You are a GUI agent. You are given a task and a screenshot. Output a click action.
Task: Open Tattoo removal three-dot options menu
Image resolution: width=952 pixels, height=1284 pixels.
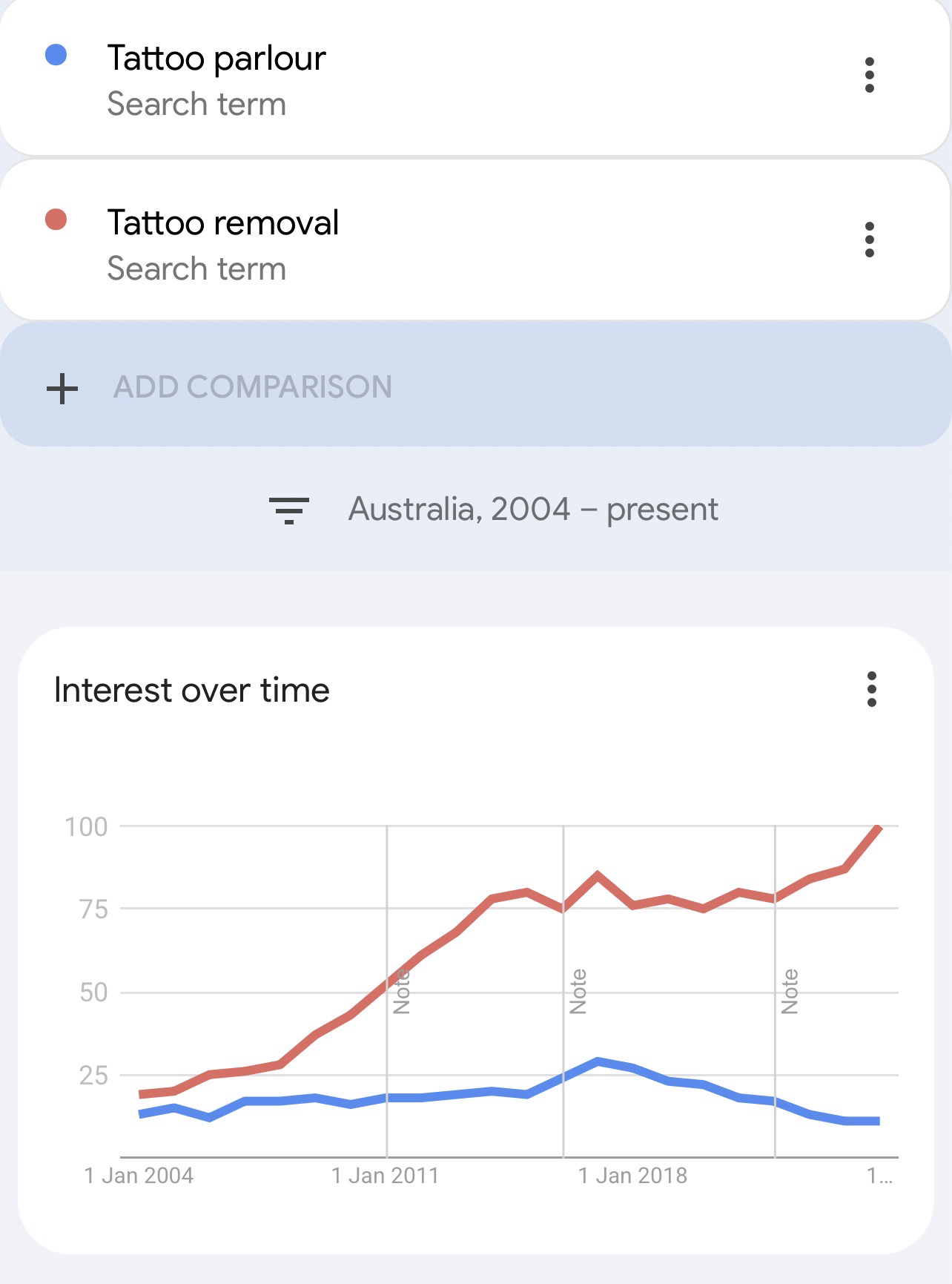[x=869, y=240]
